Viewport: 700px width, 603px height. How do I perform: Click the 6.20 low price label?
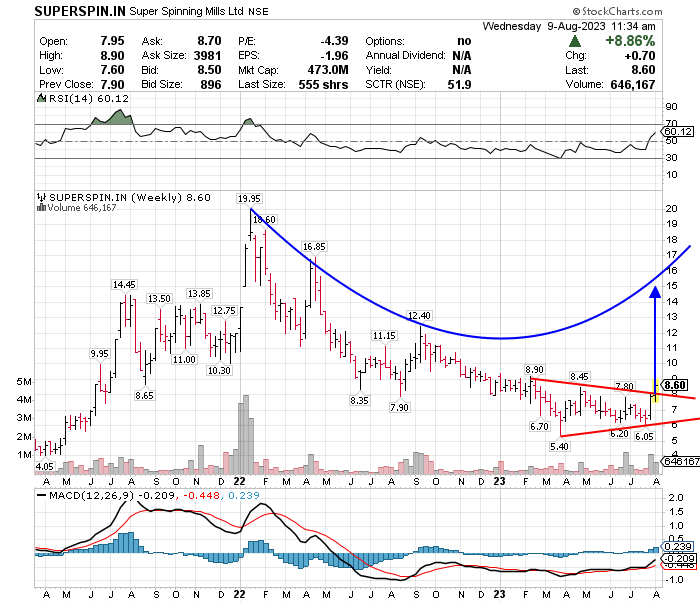(619, 434)
